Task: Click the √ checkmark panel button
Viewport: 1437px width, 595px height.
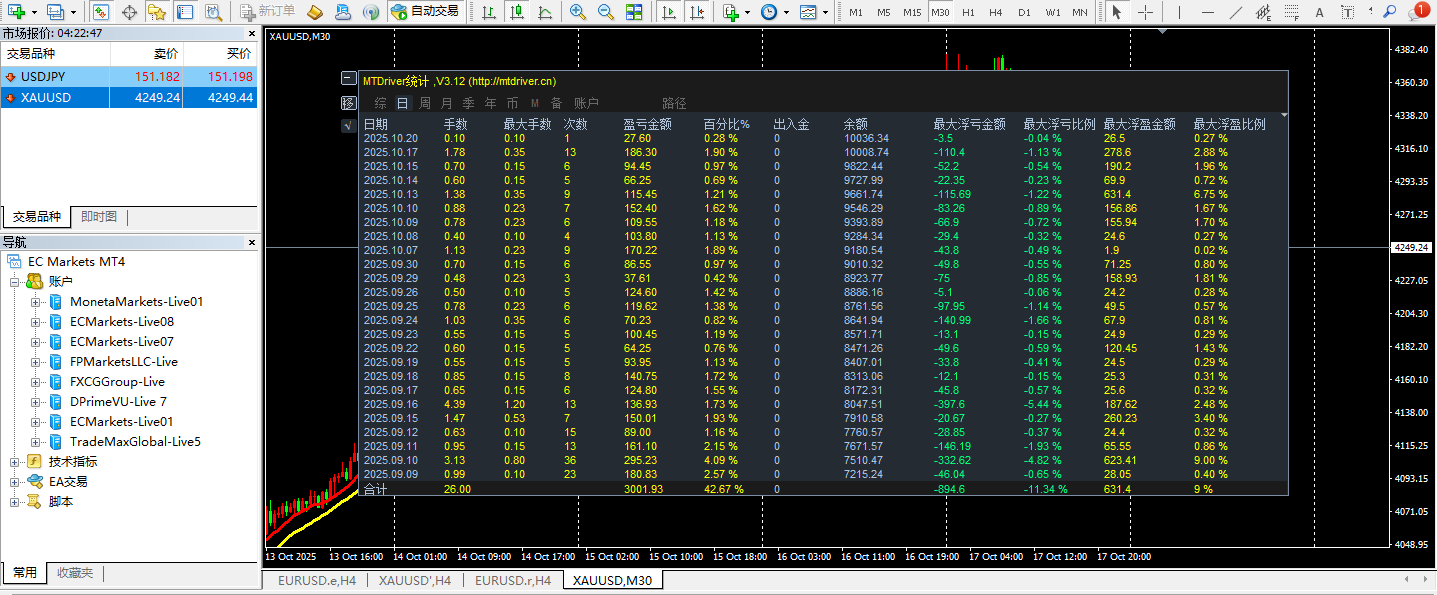Action: coord(348,126)
